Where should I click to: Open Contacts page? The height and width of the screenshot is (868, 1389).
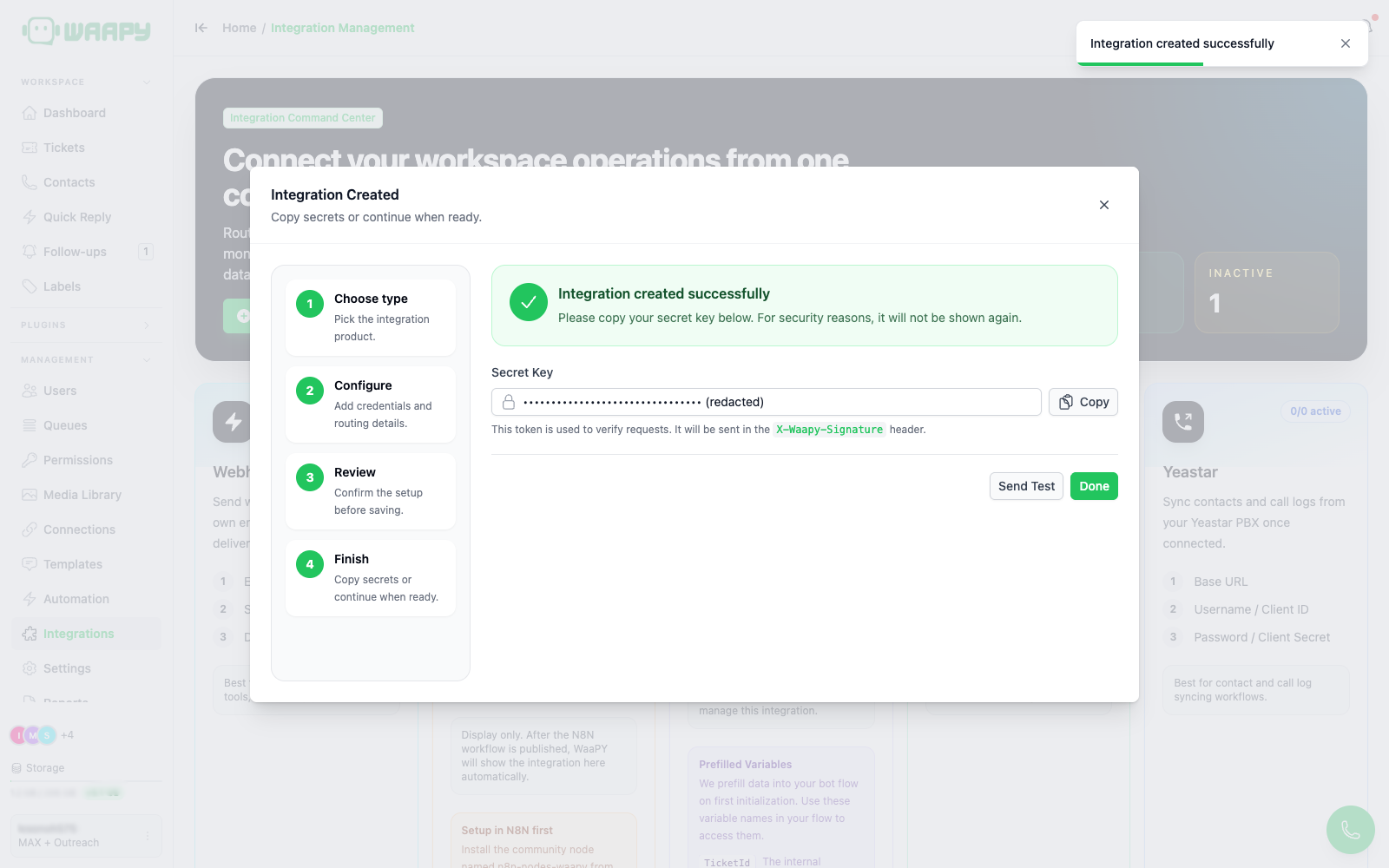[x=86, y=182]
